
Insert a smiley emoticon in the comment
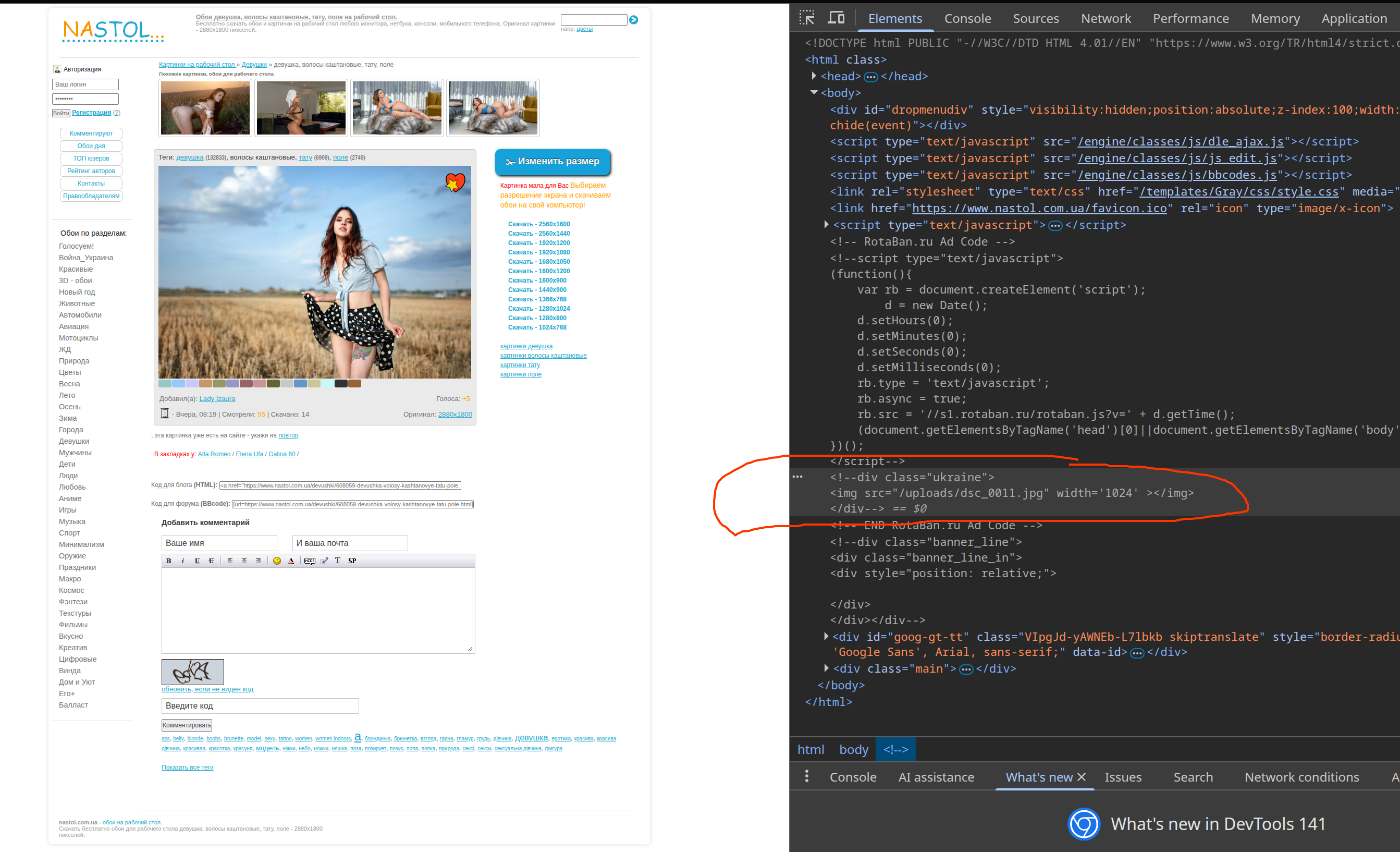(x=277, y=561)
